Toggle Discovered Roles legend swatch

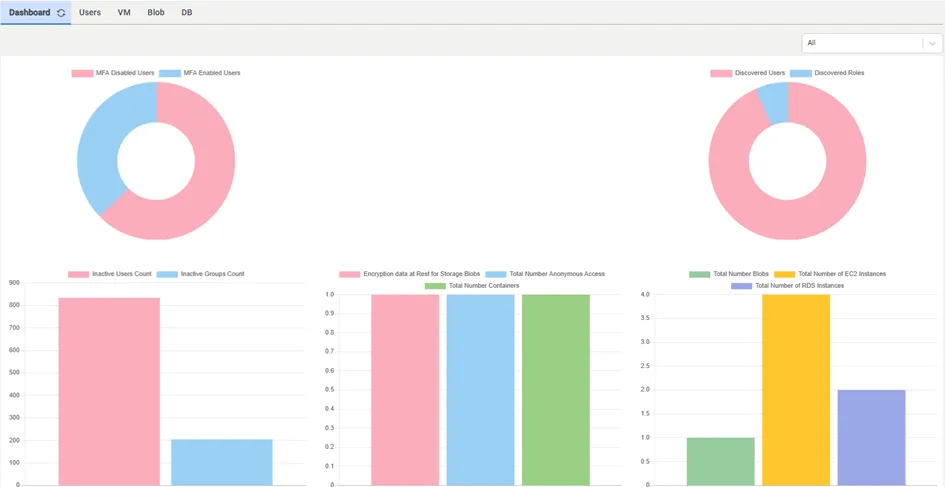[x=801, y=73]
